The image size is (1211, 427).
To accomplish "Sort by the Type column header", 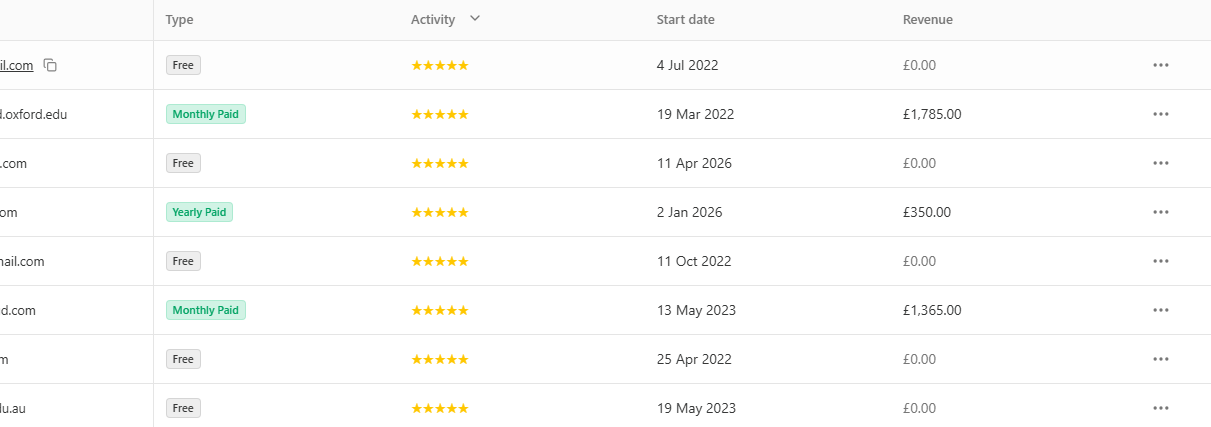I will [180, 20].
